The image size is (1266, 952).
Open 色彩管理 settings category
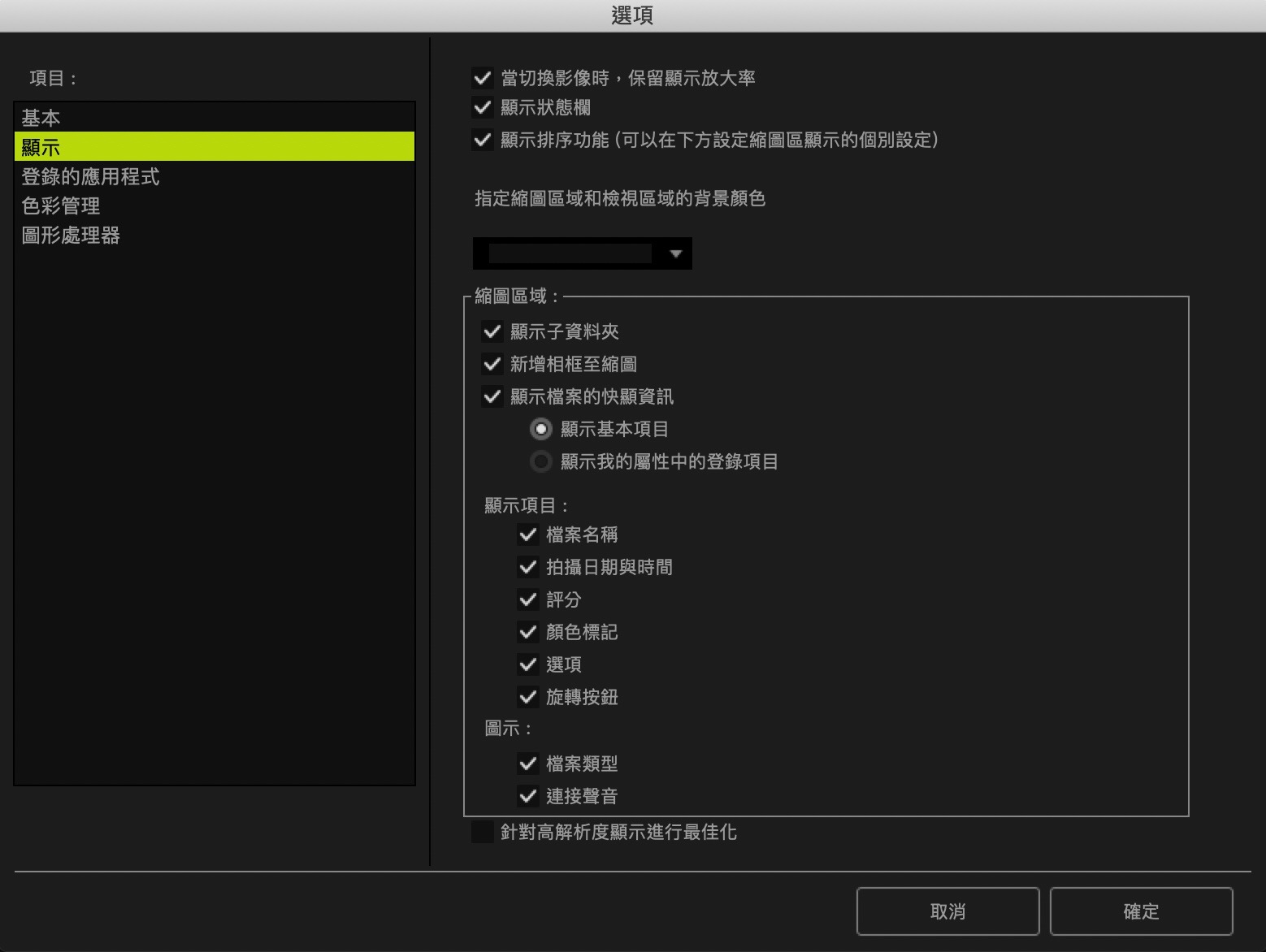click(61, 206)
